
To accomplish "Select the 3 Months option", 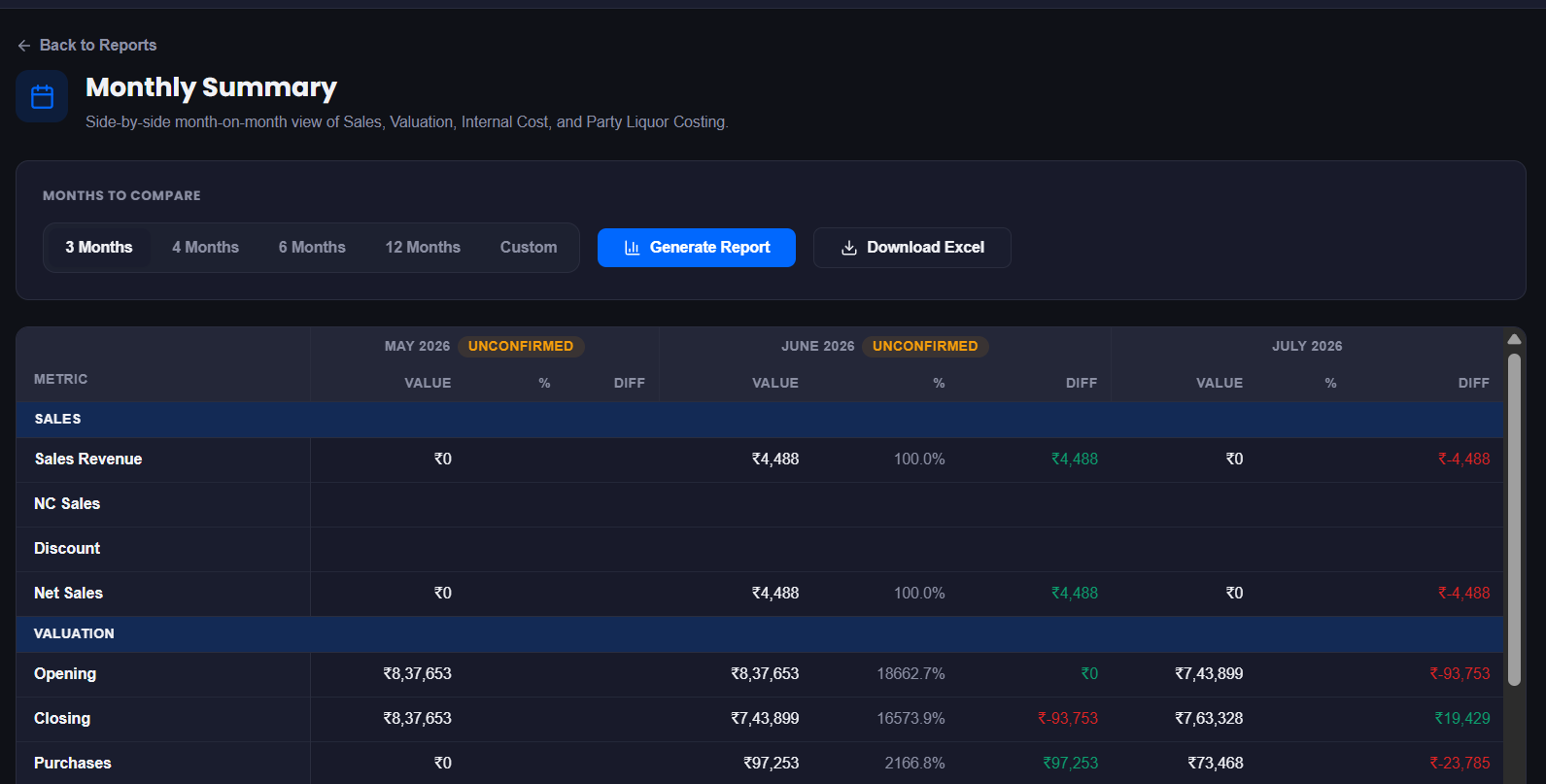I will coord(99,248).
